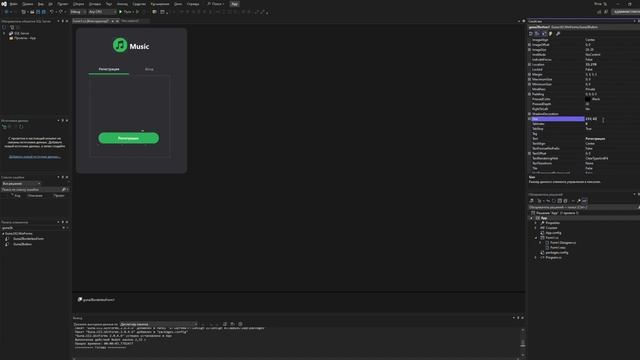Click the Описание column header
Viewport: 640px width, 360px height.
point(35,196)
